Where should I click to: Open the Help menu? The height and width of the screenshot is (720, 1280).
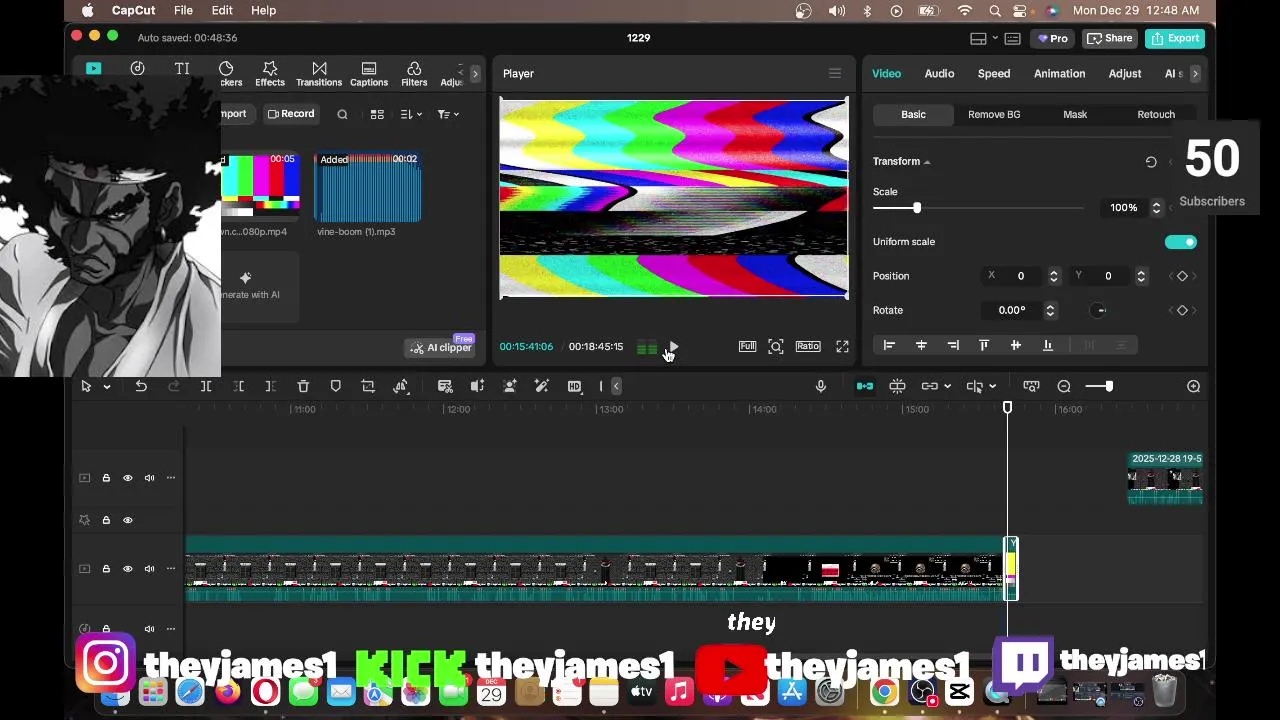[x=263, y=10]
